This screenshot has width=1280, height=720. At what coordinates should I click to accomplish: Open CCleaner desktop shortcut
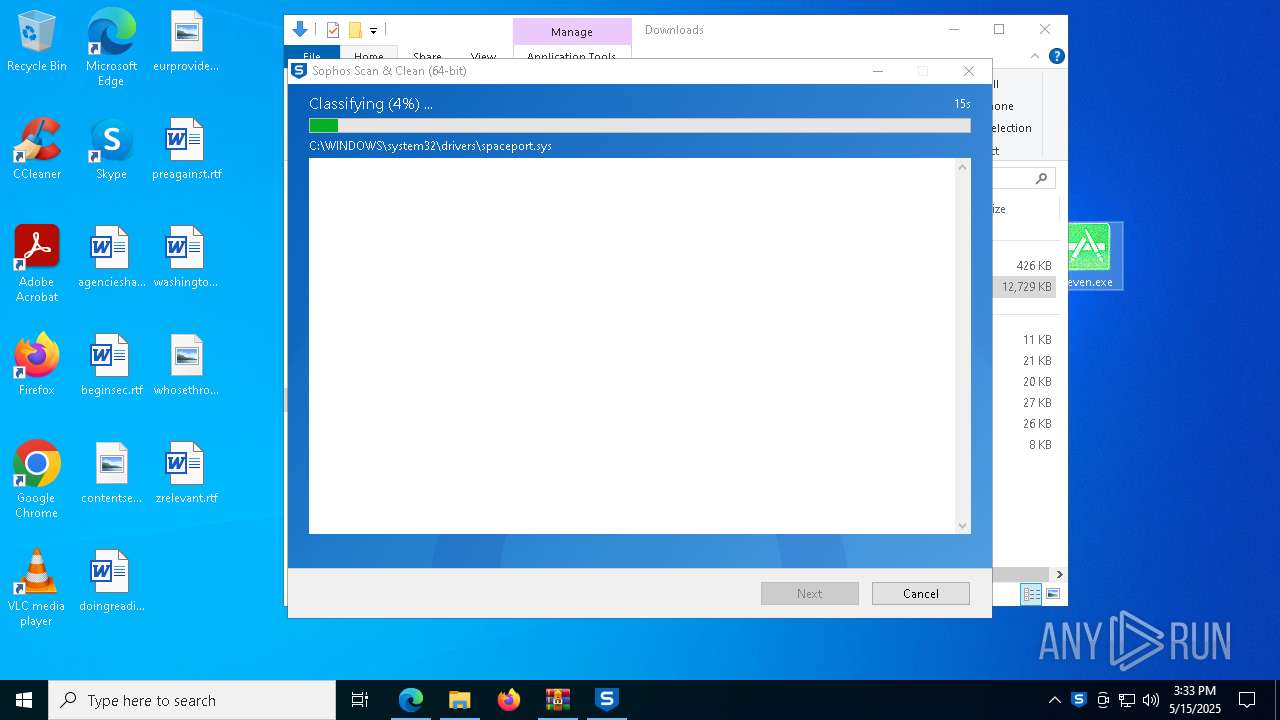pyautogui.click(x=37, y=149)
